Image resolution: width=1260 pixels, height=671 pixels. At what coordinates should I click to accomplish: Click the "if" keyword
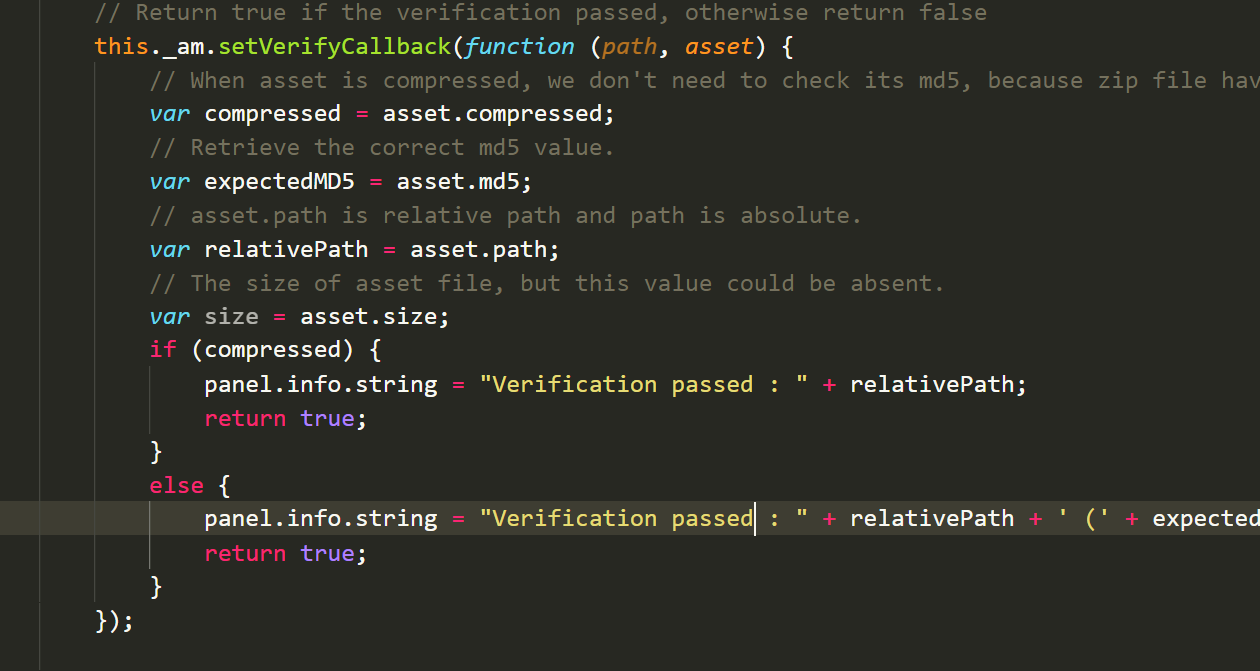pos(162,350)
